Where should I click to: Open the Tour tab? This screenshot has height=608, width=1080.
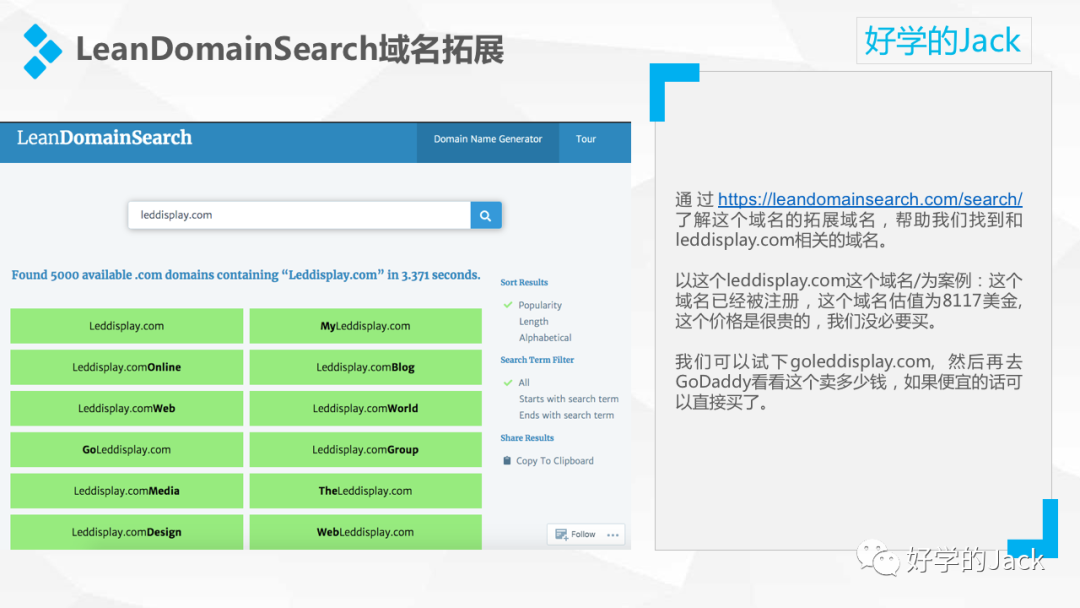[x=585, y=139]
